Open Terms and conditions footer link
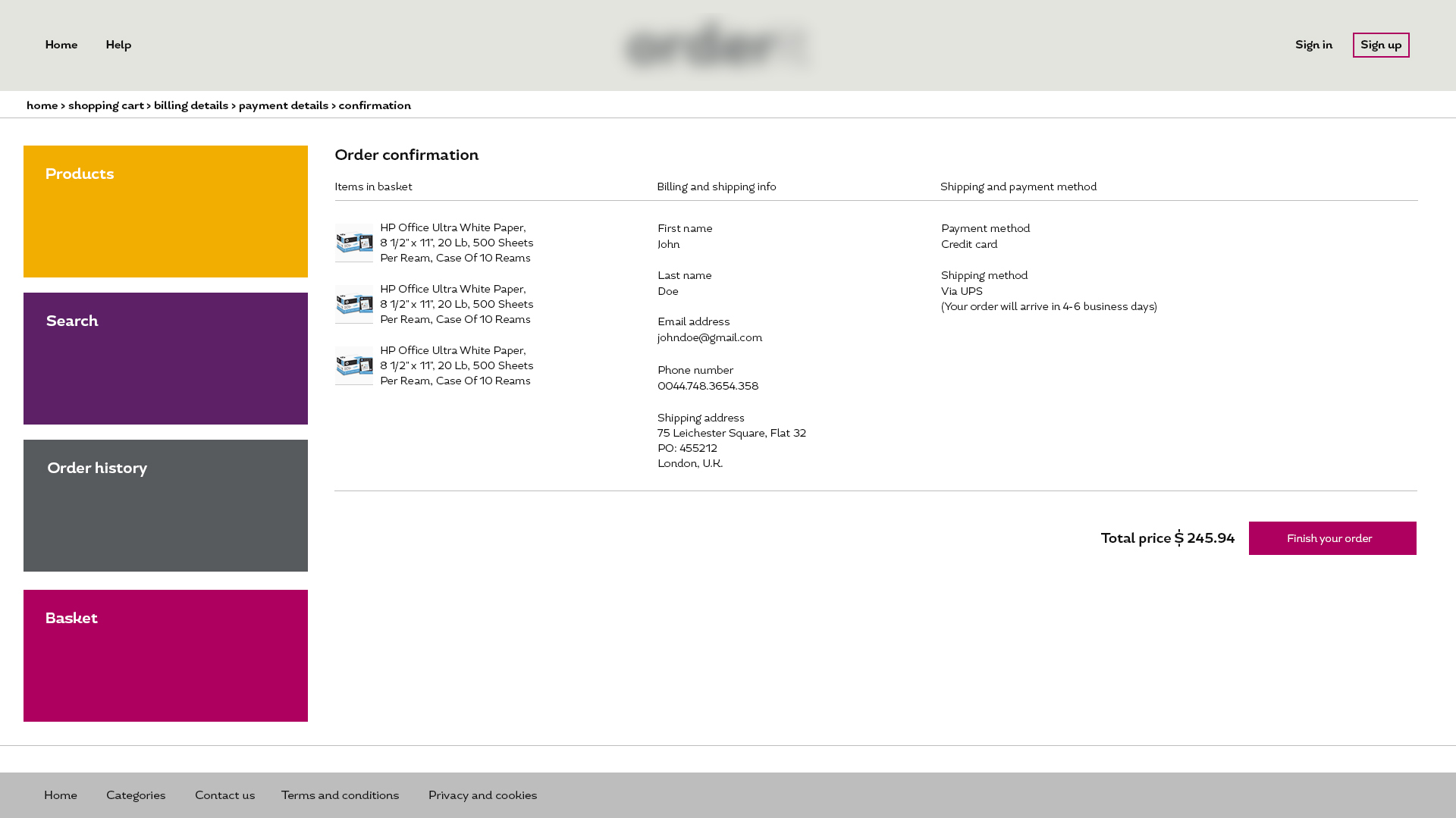The image size is (1456, 818). 340,795
